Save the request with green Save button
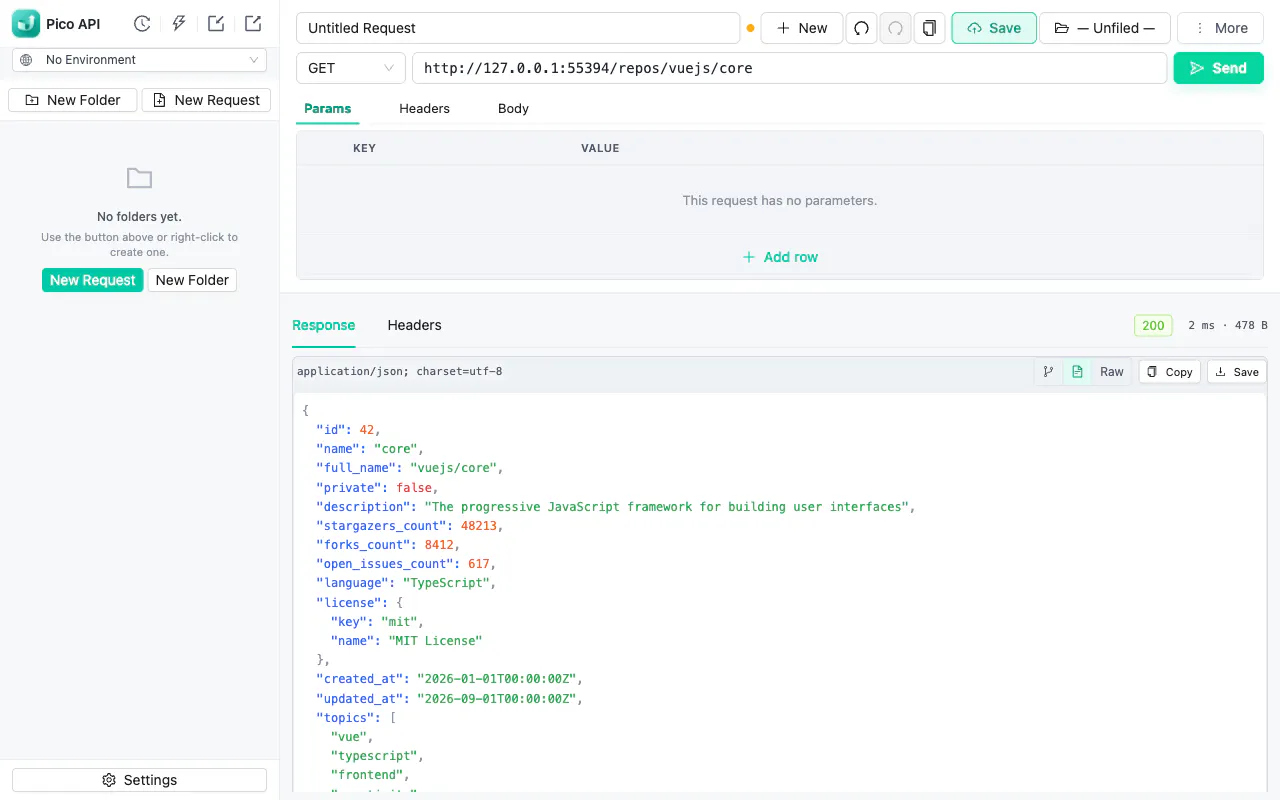 coord(994,28)
